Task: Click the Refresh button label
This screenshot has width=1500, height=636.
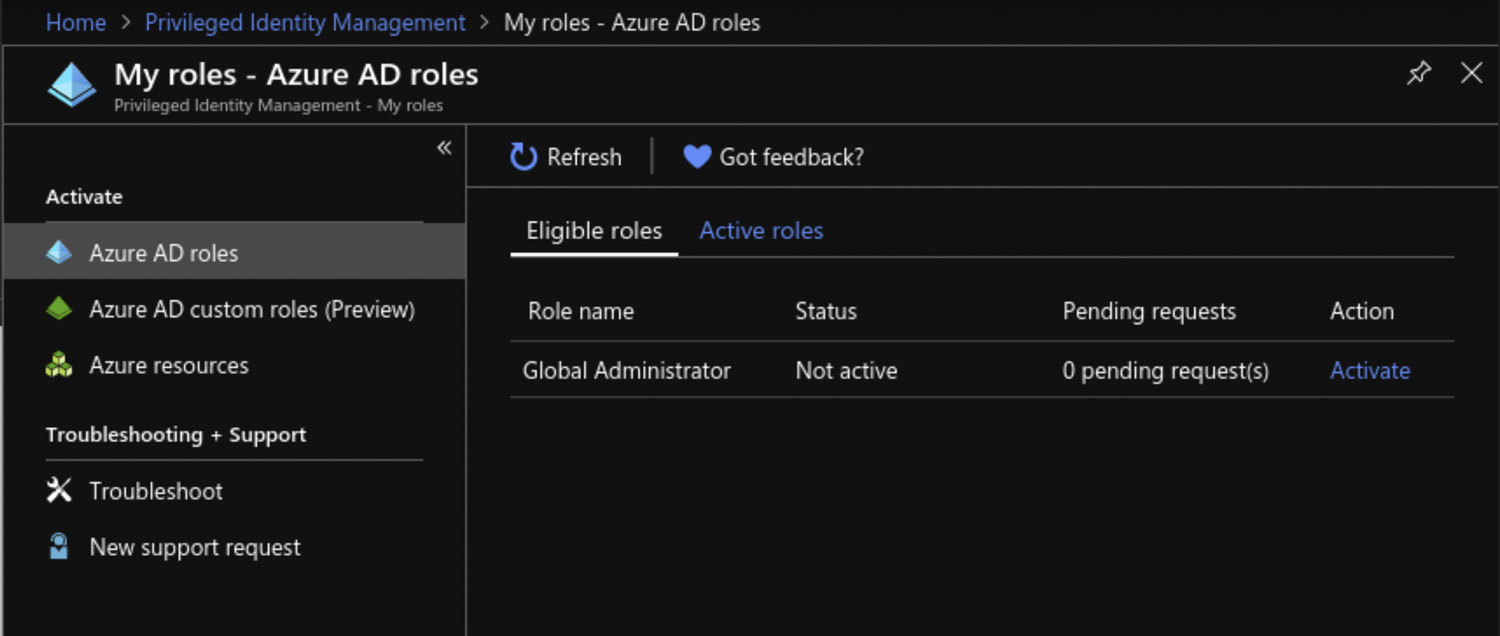Action: pos(584,157)
